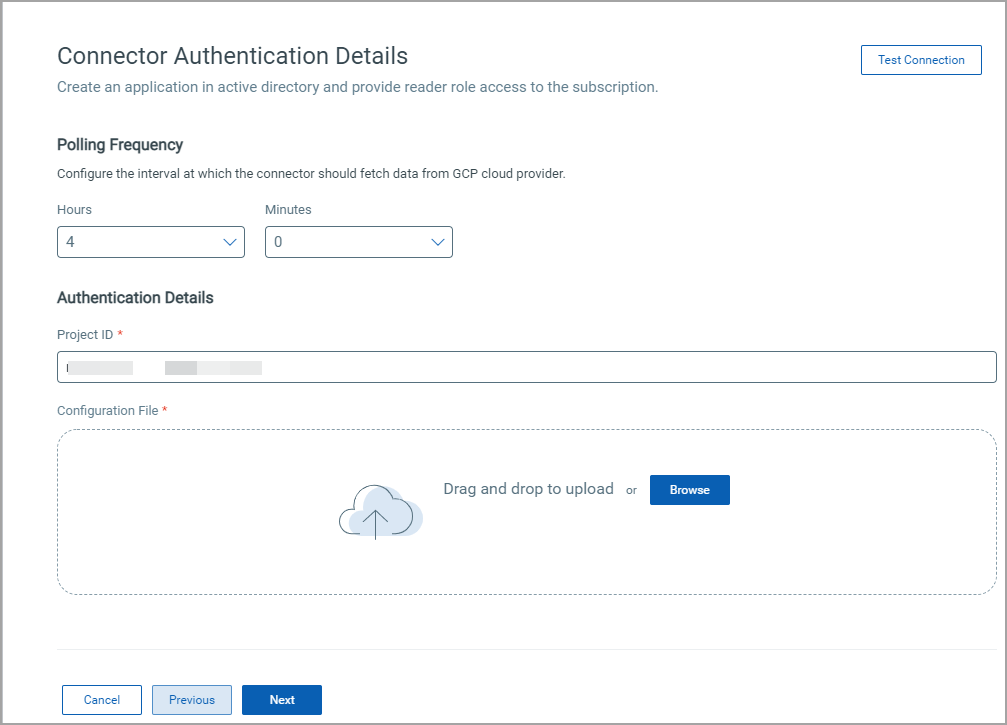Expand the Minutes selector chevron
The width and height of the screenshot is (1007, 725).
[438, 242]
